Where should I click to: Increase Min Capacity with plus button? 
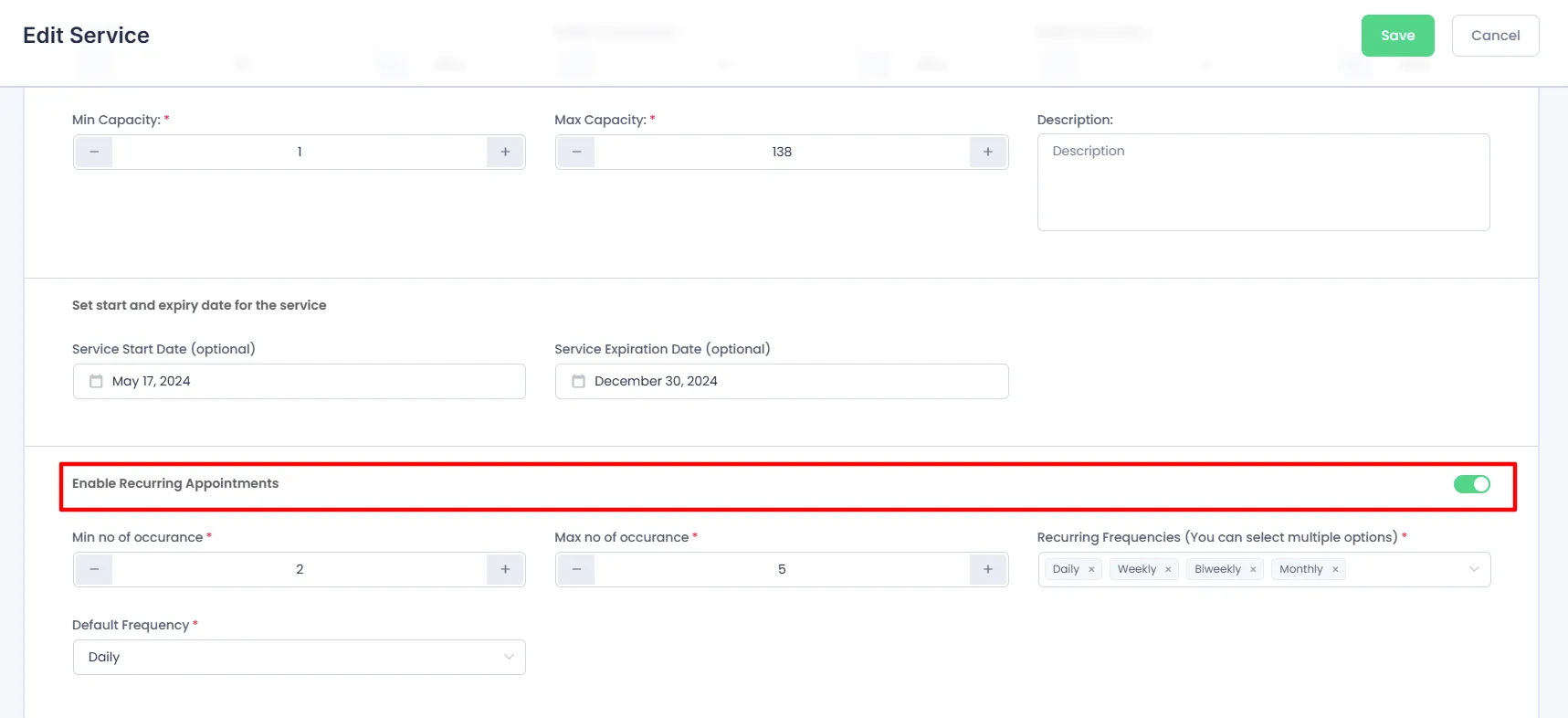pyautogui.click(x=505, y=152)
